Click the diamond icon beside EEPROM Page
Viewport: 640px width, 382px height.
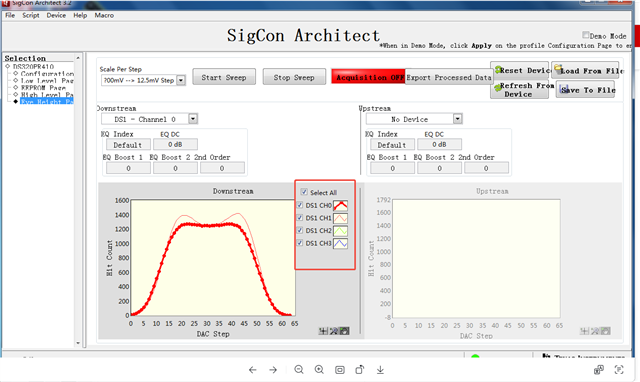pyautogui.click(x=16, y=87)
